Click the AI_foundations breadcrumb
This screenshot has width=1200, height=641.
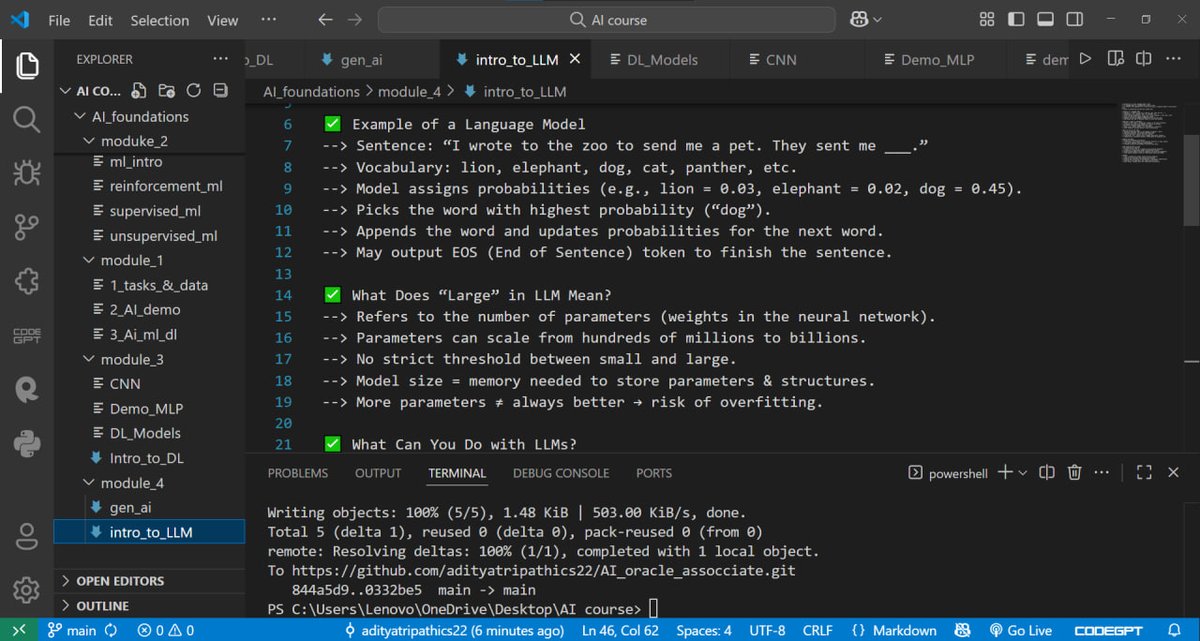tap(311, 91)
